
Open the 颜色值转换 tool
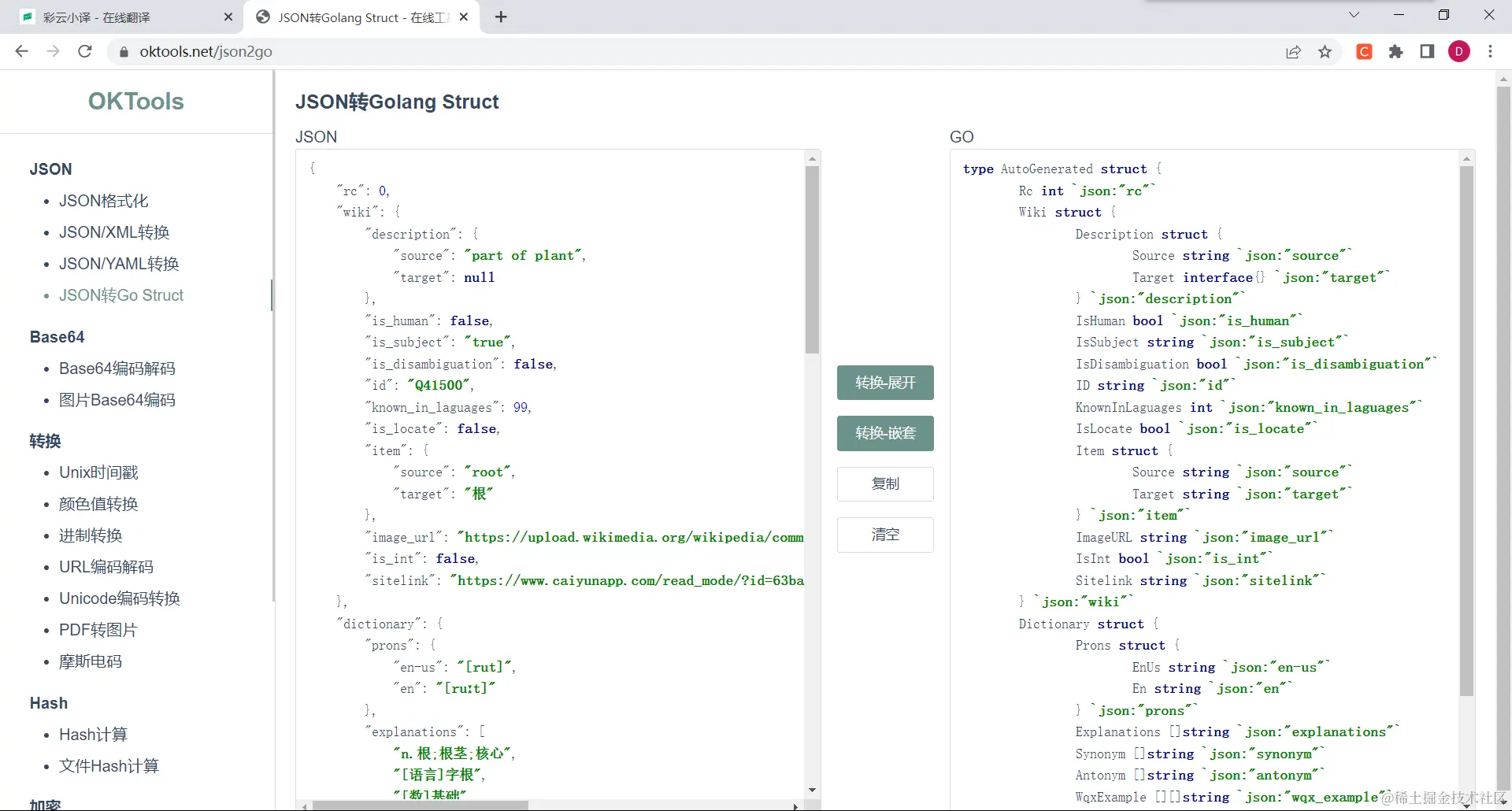pyautogui.click(x=98, y=504)
